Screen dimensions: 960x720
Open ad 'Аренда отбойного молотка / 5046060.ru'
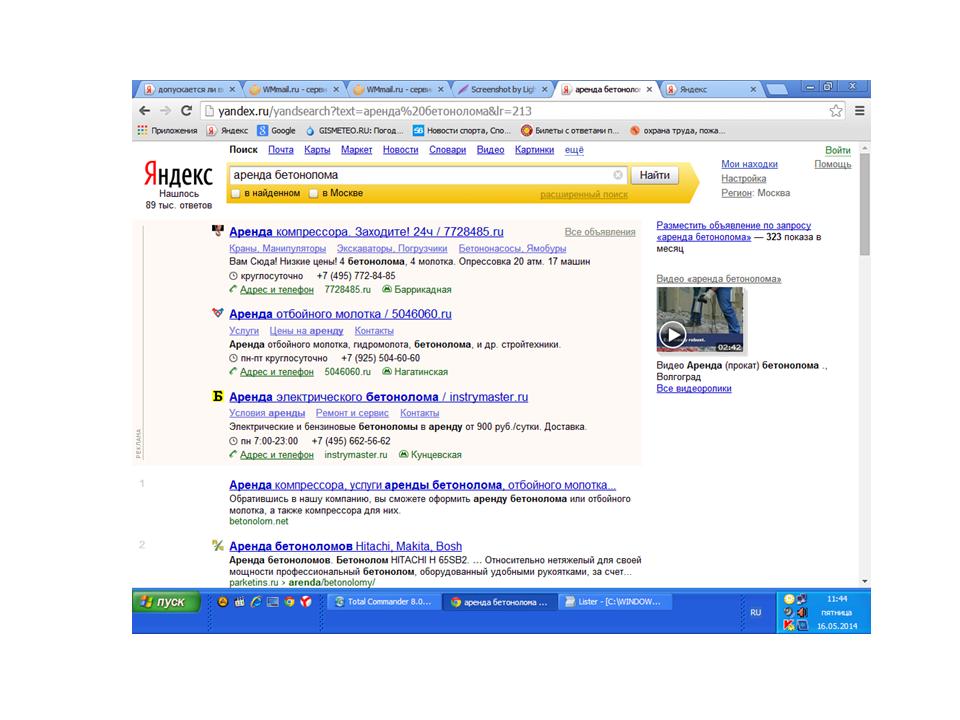click(340, 314)
